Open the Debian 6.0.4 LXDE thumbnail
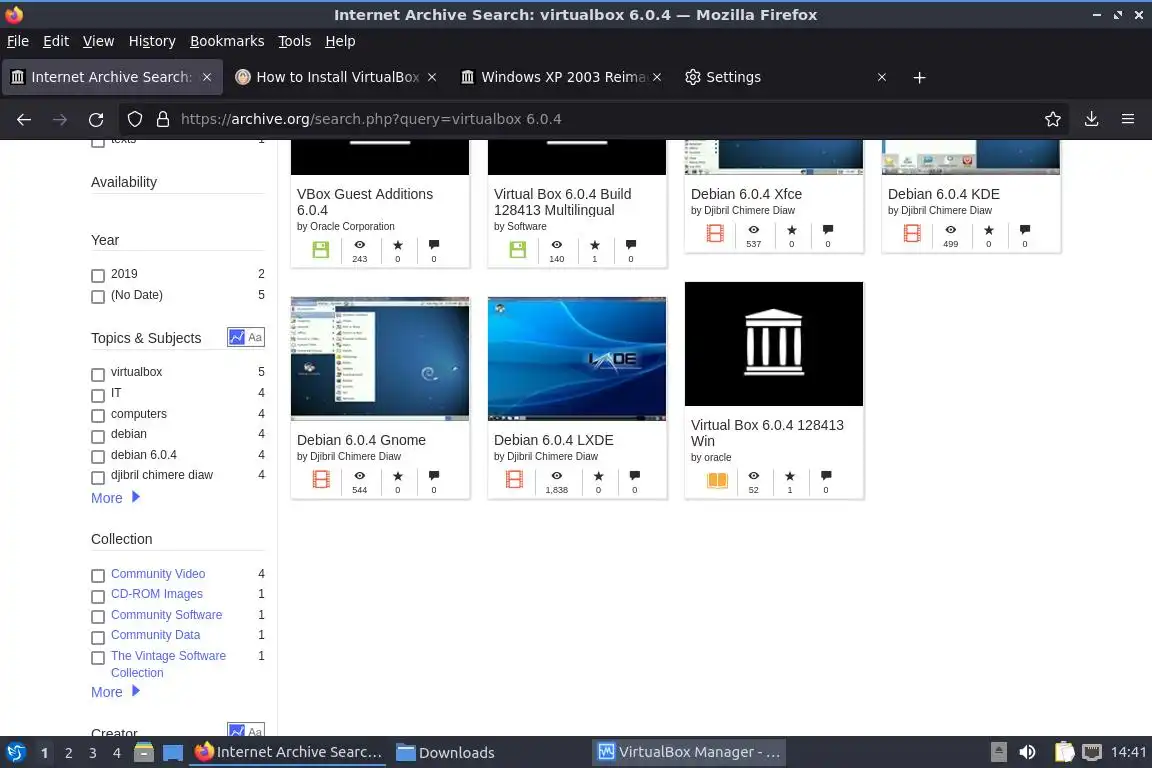1152x768 pixels. (577, 359)
